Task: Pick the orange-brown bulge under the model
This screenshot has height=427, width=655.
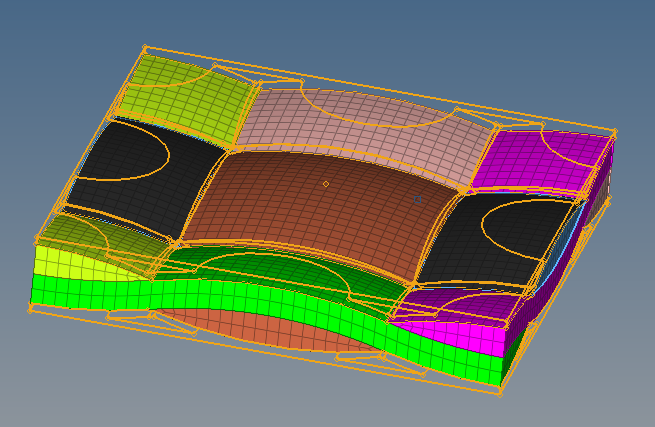Action: coord(260,328)
